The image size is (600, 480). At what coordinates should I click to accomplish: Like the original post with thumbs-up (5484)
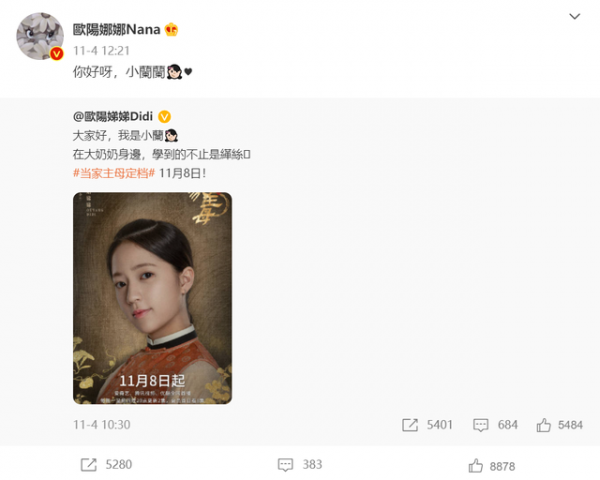tap(543, 425)
